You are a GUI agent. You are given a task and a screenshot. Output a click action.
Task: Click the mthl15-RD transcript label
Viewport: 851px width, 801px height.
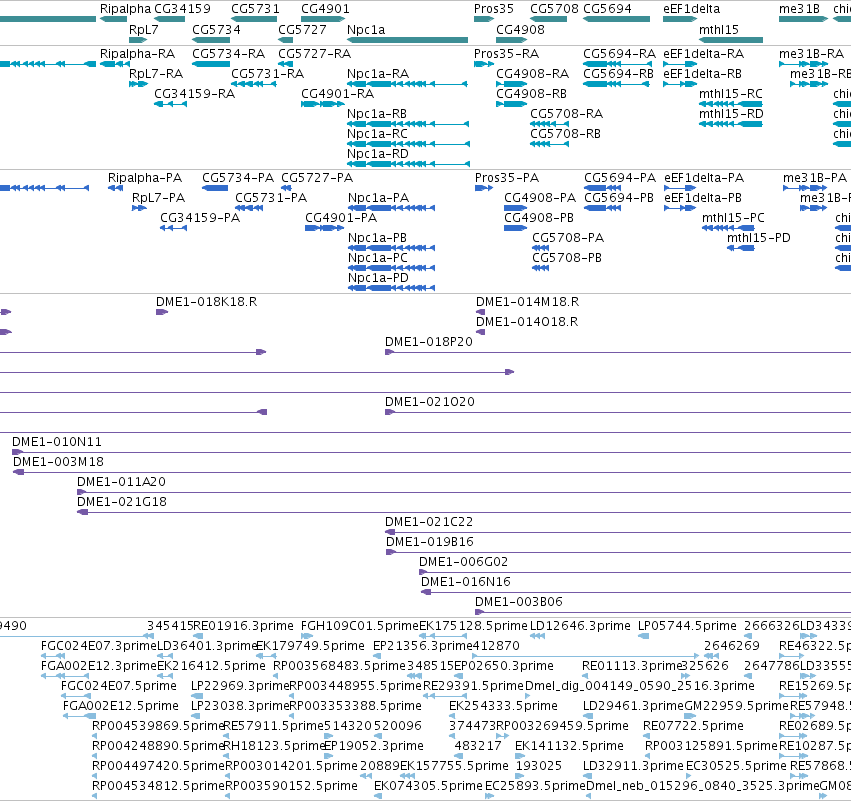click(x=731, y=114)
